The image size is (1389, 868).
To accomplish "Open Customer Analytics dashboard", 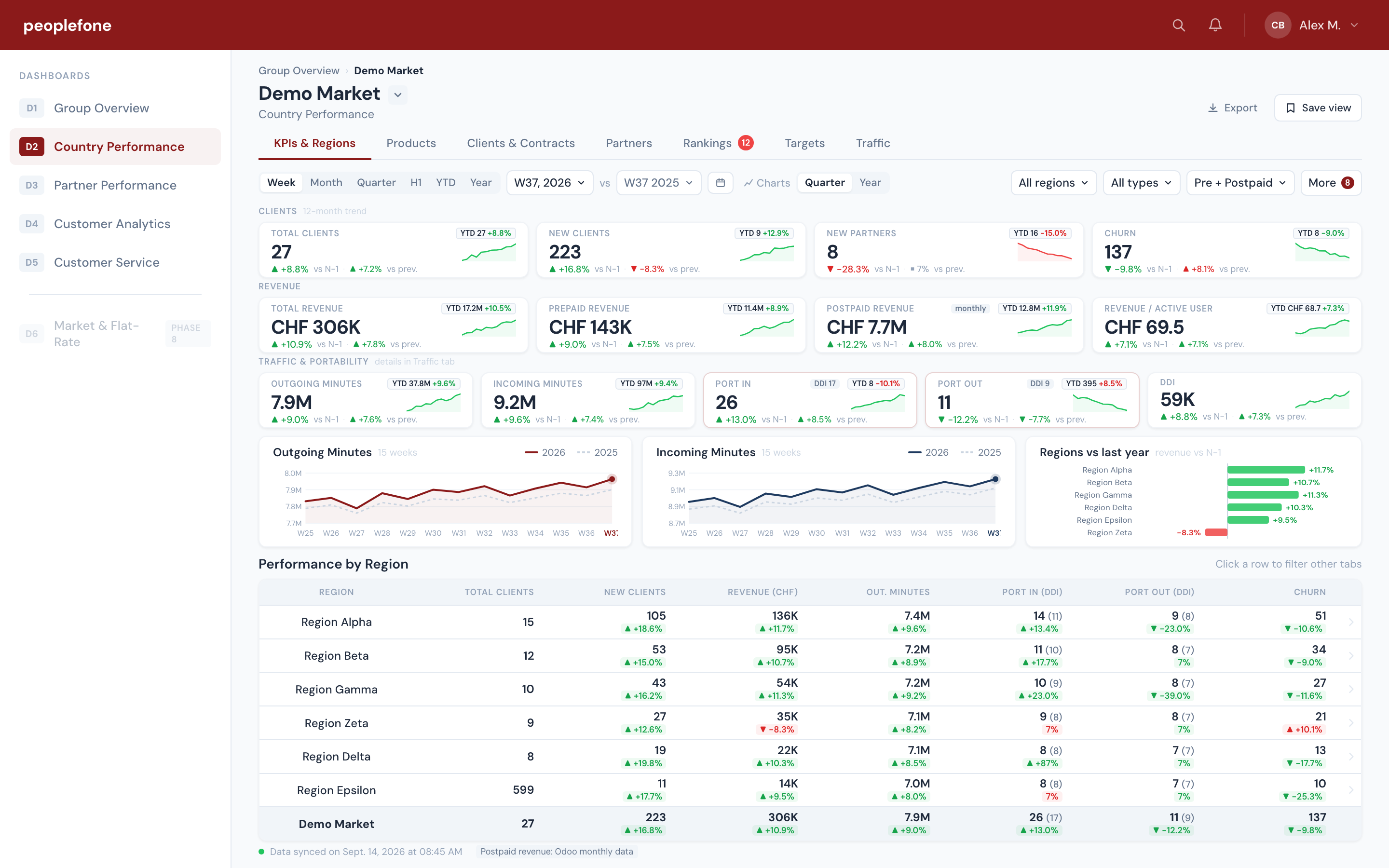I will [x=115, y=224].
